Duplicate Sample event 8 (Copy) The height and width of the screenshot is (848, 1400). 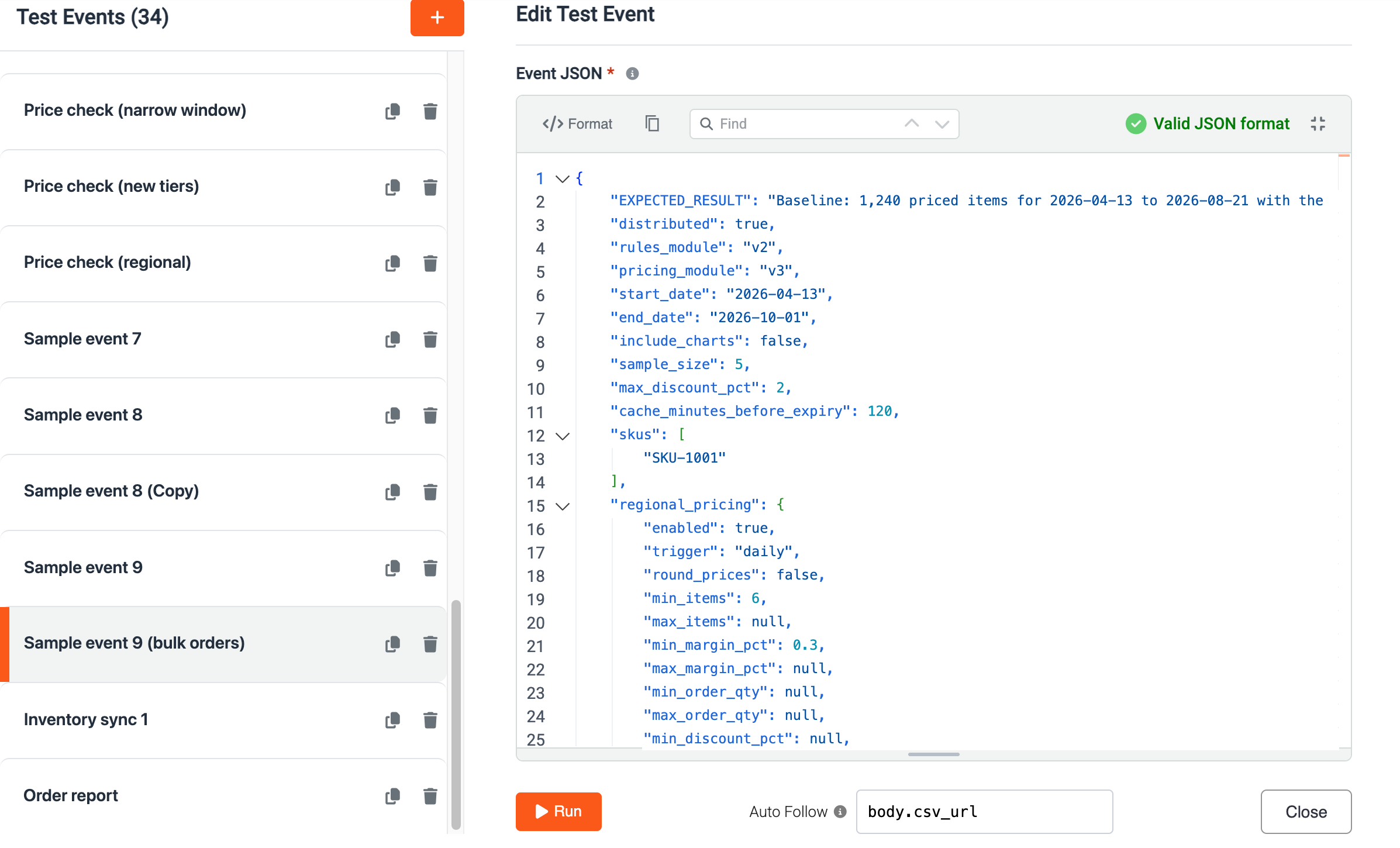392,492
